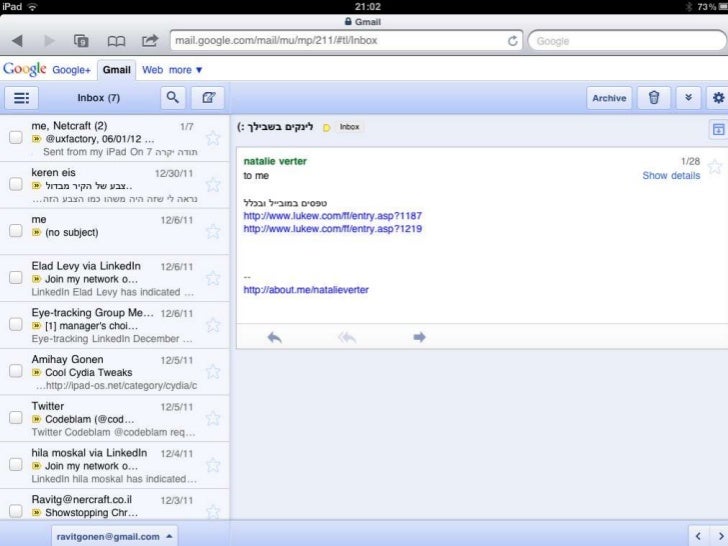The height and width of the screenshot is (546, 728).
Task: Click Inbox (7) title
Action: coord(98,98)
